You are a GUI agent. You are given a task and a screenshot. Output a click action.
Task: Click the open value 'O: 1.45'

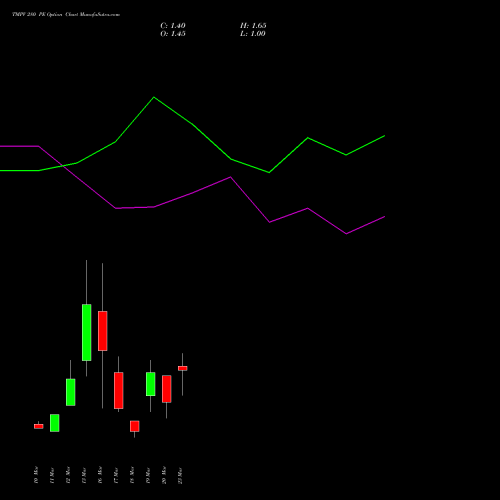click(173, 34)
